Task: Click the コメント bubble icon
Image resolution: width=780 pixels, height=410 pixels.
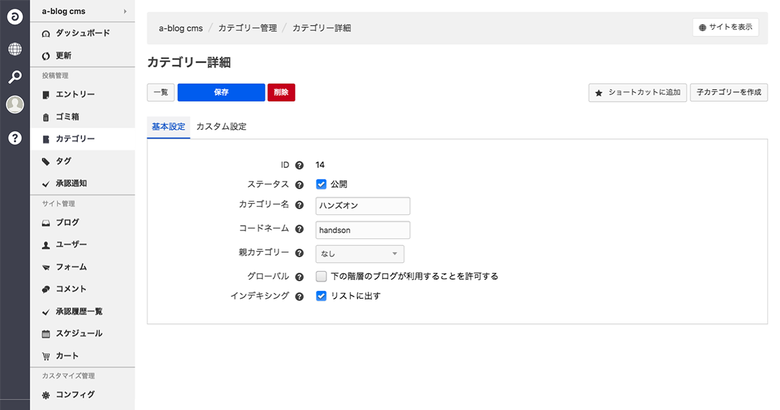Action: pyautogui.click(x=46, y=289)
